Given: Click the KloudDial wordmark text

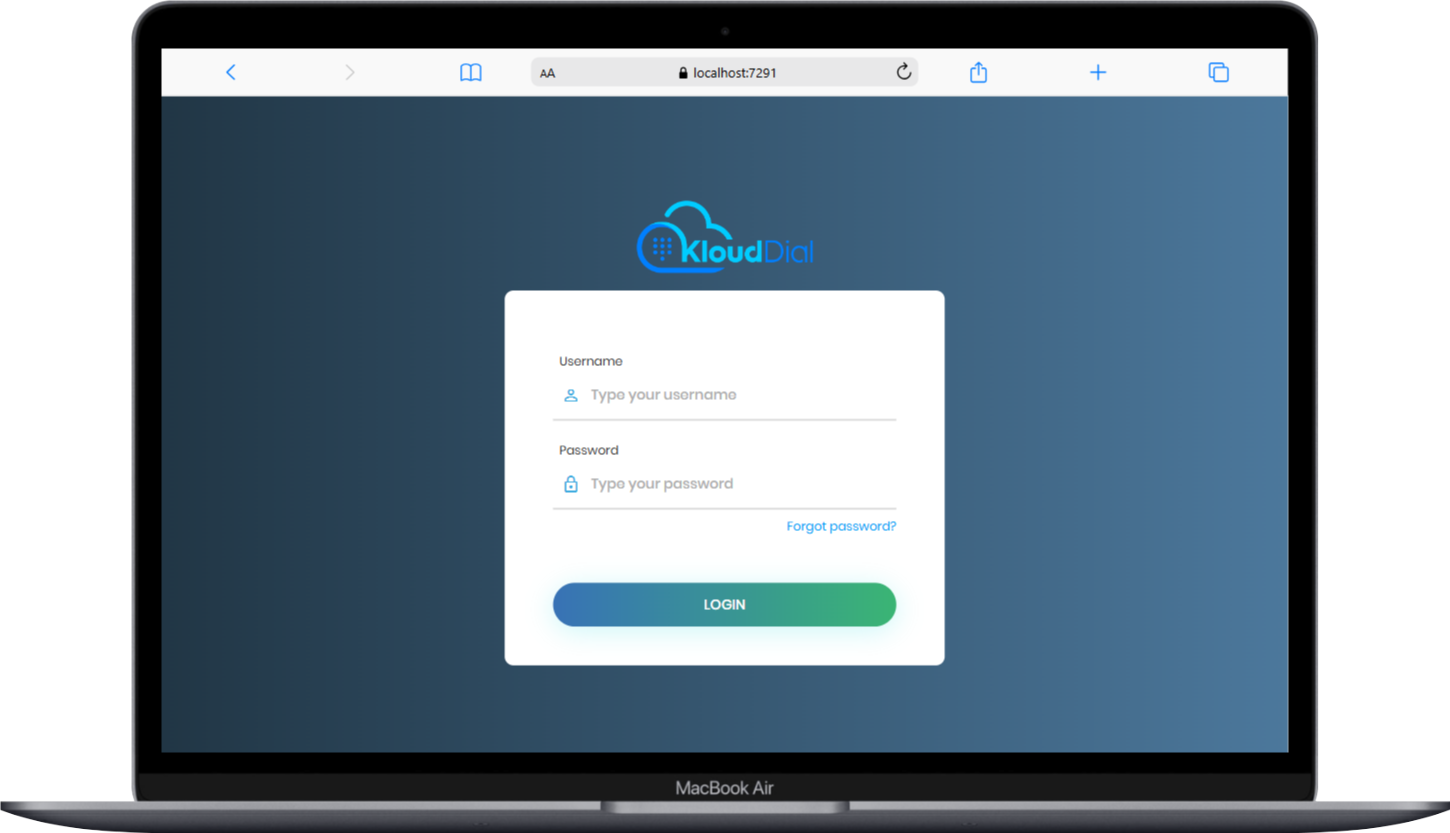Looking at the screenshot, I should (x=746, y=251).
